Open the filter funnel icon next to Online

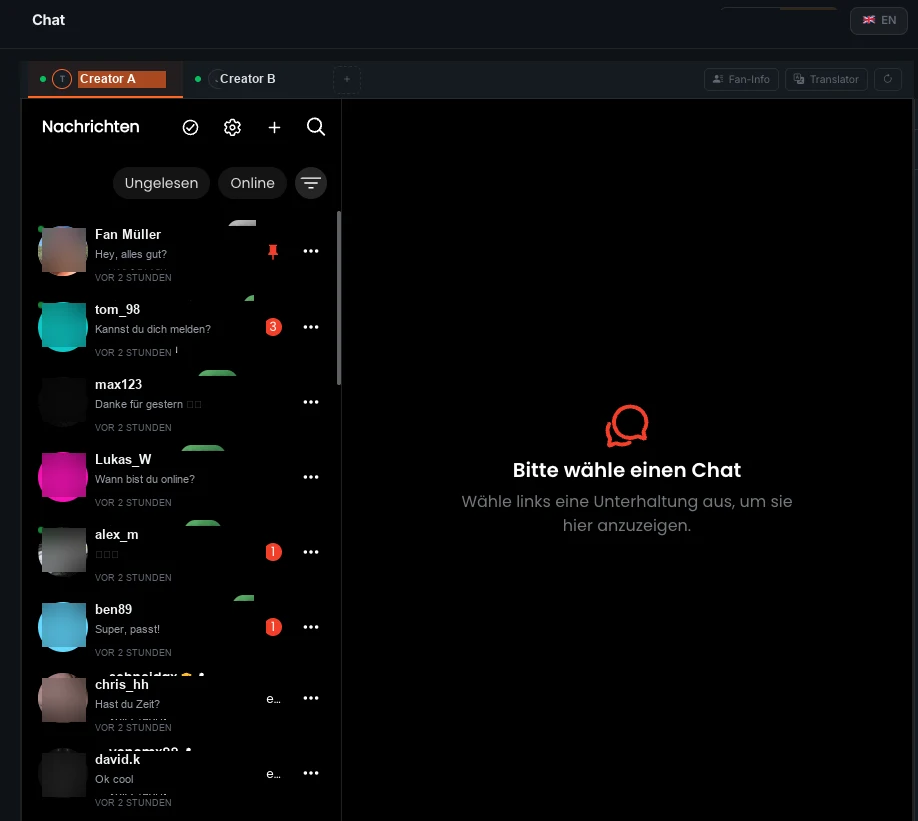(310, 183)
